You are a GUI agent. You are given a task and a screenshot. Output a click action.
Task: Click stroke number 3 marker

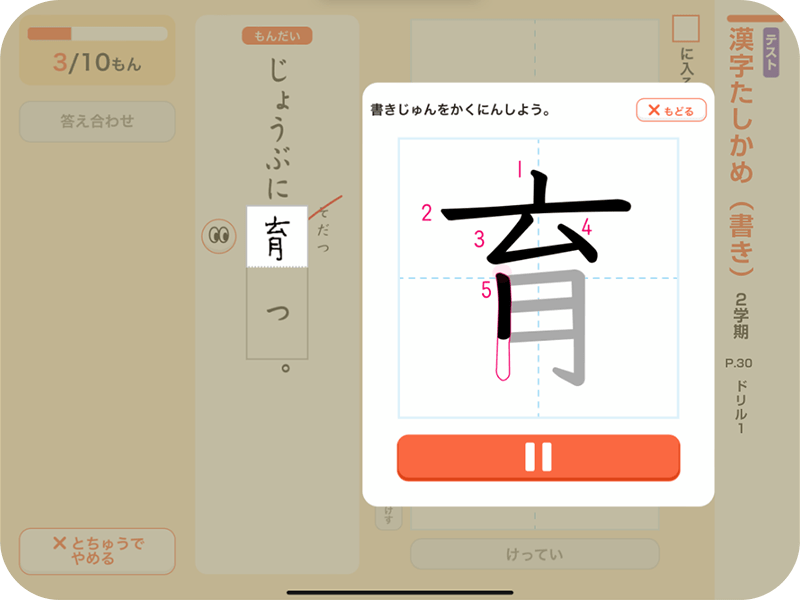point(479,239)
